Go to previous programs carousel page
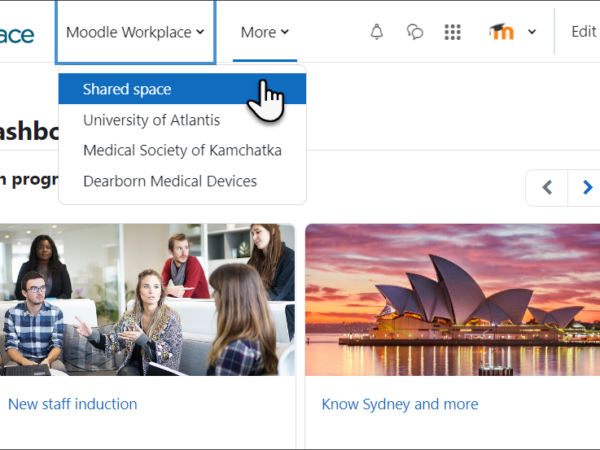The image size is (600, 450). (x=547, y=188)
